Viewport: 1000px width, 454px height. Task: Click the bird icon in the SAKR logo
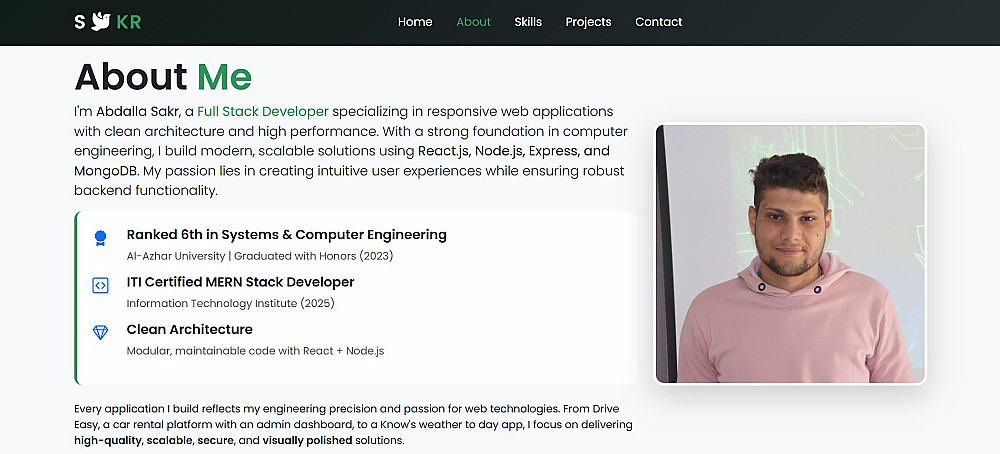click(x=100, y=21)
